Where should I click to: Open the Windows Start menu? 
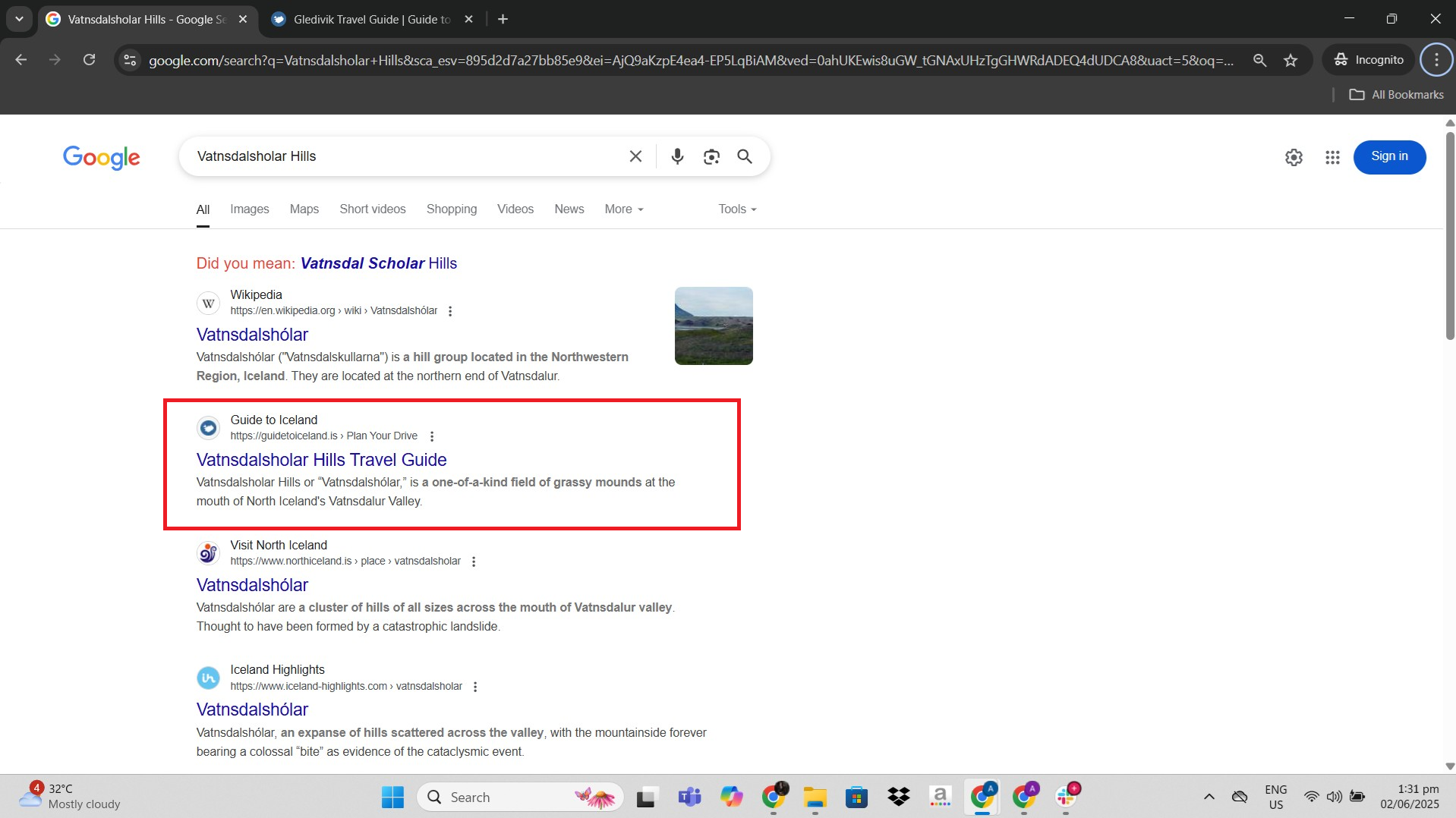point(392,798)
